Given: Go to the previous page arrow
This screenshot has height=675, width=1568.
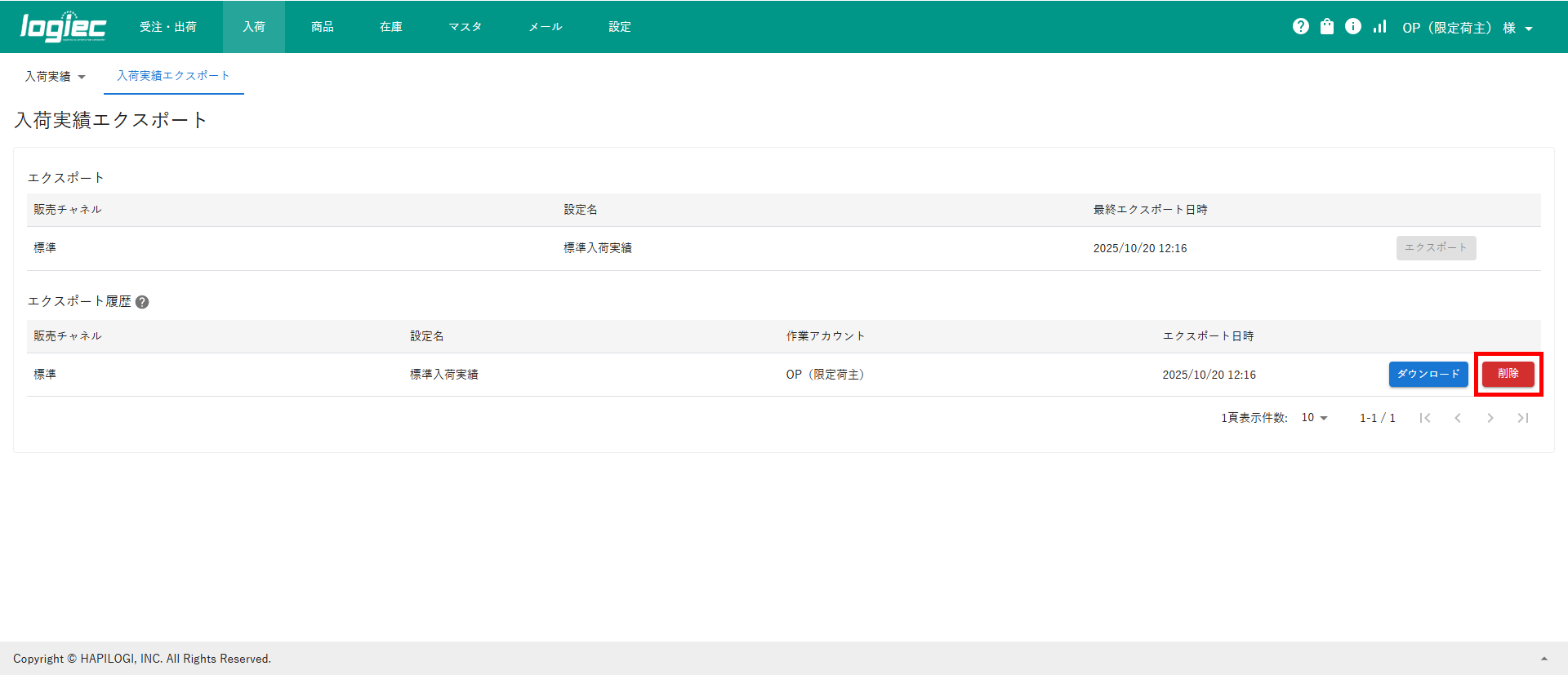Looking at the screenshot, I should pyautogui.click(x=1458, y=418).
